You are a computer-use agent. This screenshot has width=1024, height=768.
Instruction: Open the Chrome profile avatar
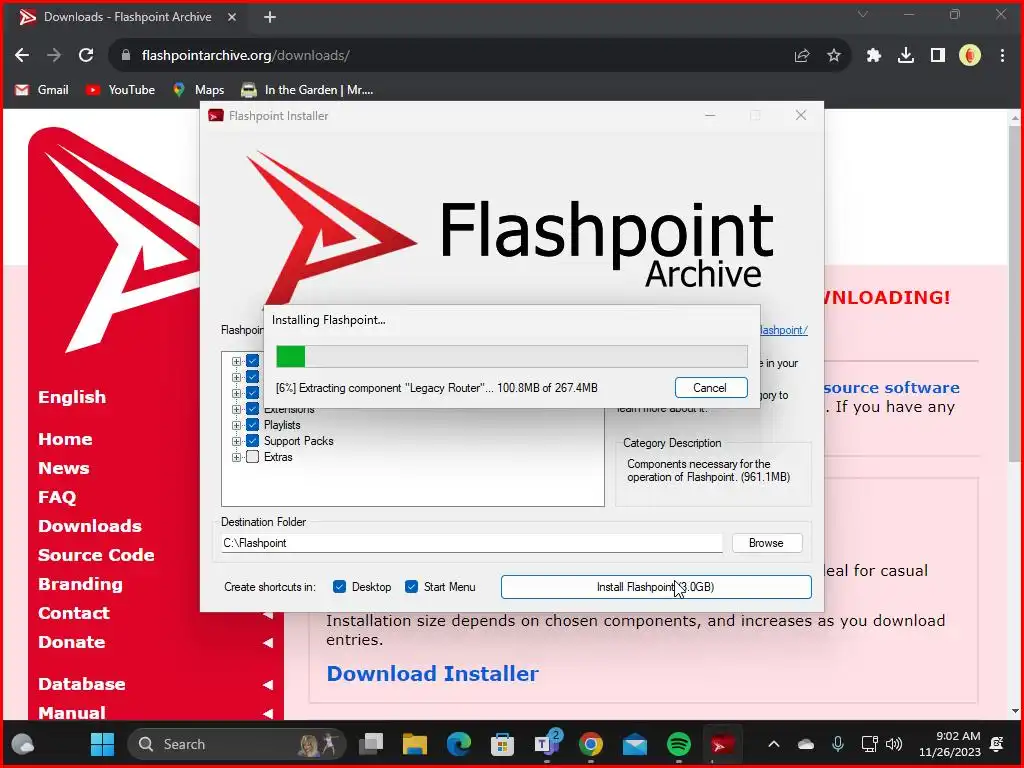click(970, 56)
